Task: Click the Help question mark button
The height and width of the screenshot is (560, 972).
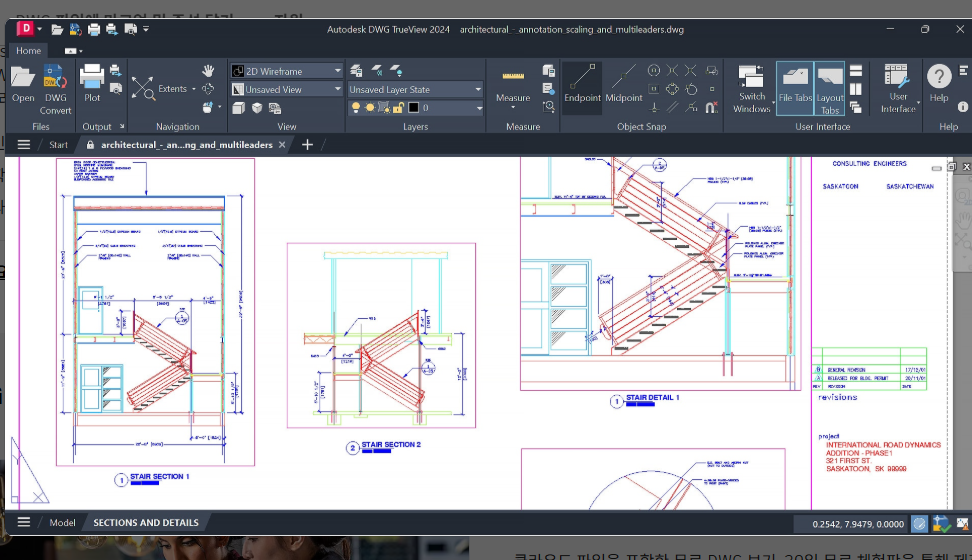Action: (939, 83)
